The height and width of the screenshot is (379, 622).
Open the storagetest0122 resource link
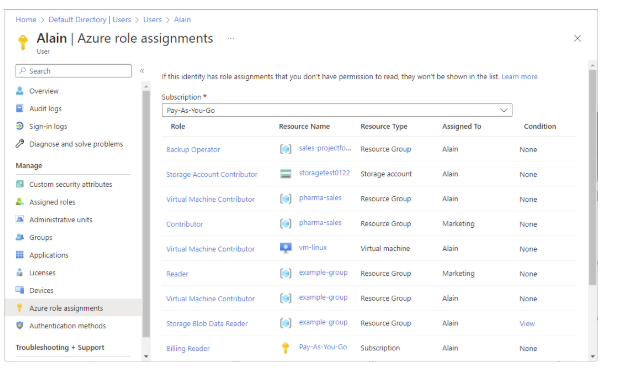point(324,173)
